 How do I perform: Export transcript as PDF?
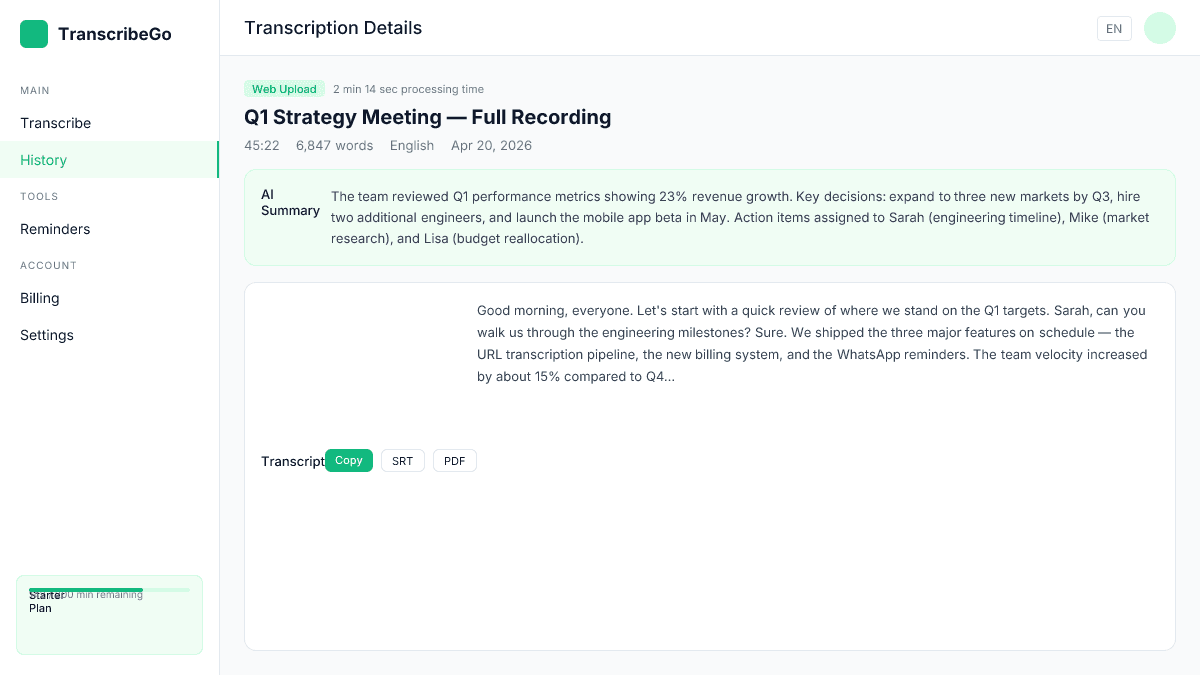454,460
